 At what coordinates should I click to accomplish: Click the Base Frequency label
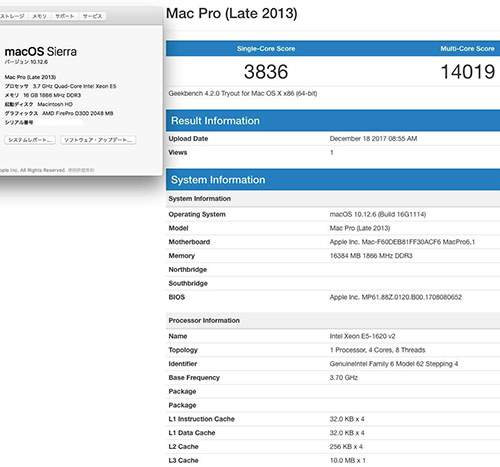click(x=194, y=378)
